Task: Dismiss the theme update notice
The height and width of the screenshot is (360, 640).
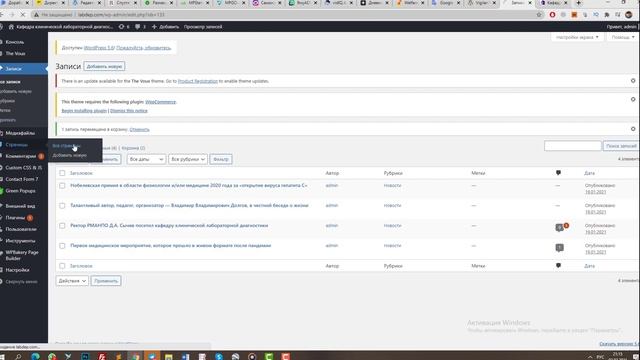Action: [633, 81]
